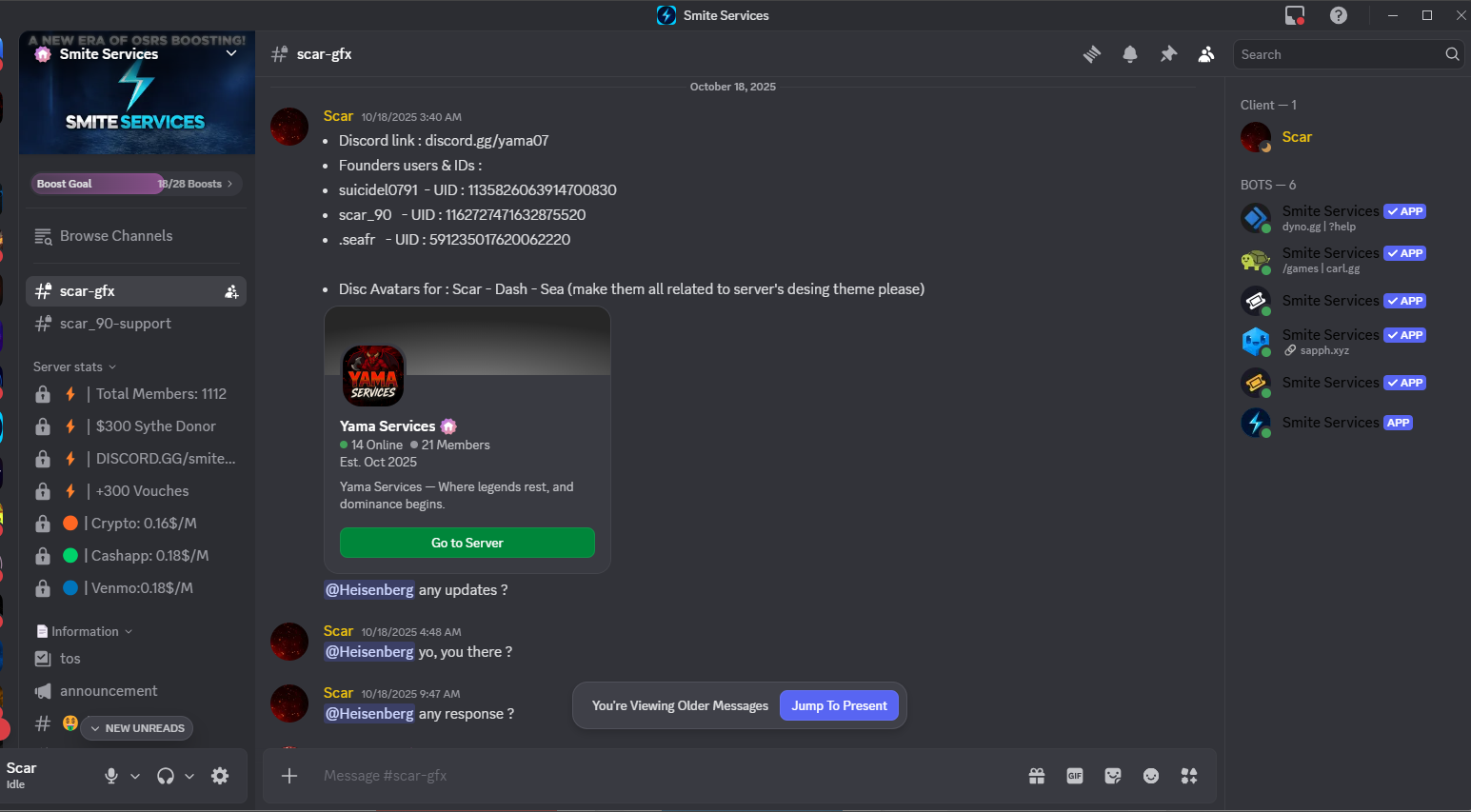Click the Go to Server button
The width and height of the screenshot is (1471, 812).
point(467,543)
